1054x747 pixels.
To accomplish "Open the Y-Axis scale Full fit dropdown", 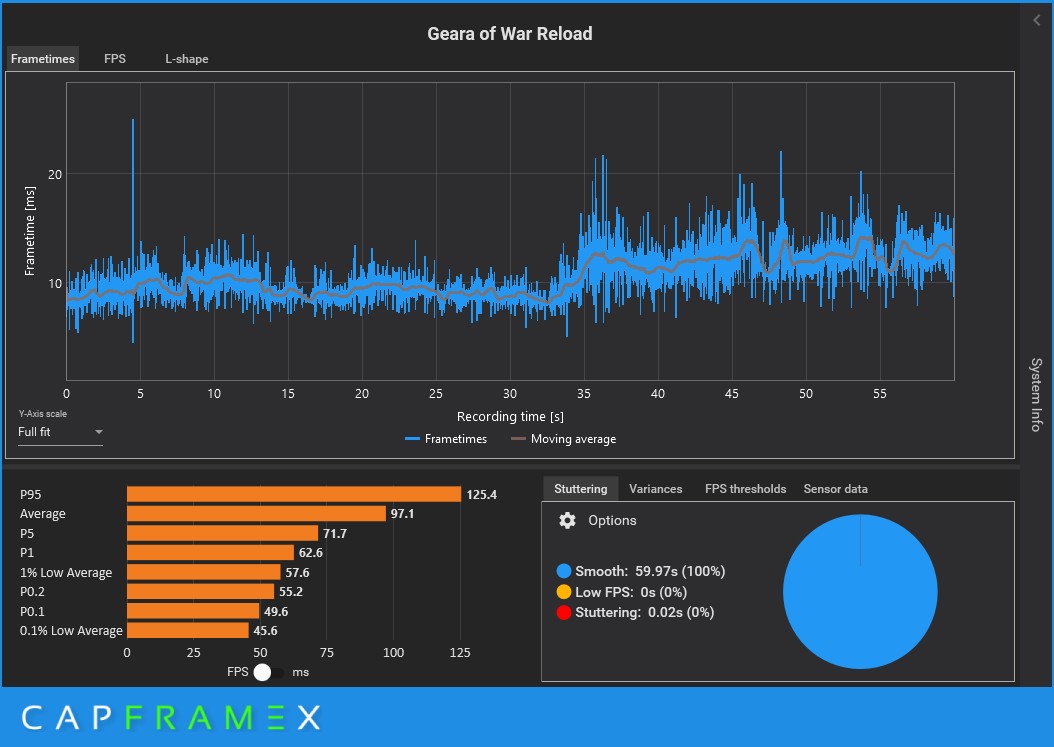I will point(60,432).
